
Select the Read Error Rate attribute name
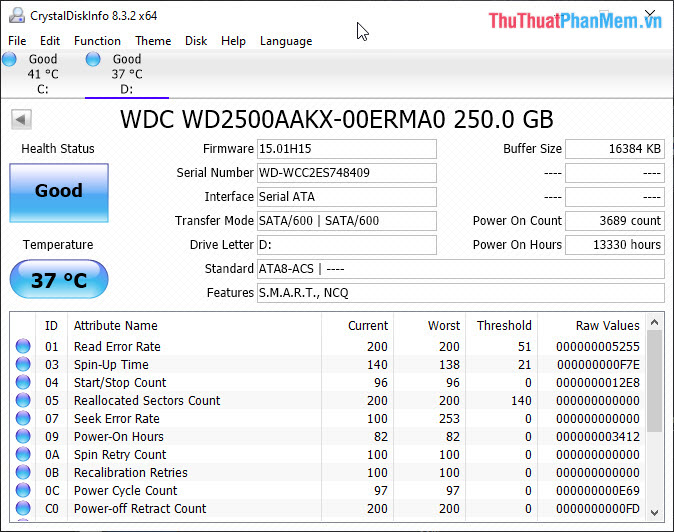(117, 346)
